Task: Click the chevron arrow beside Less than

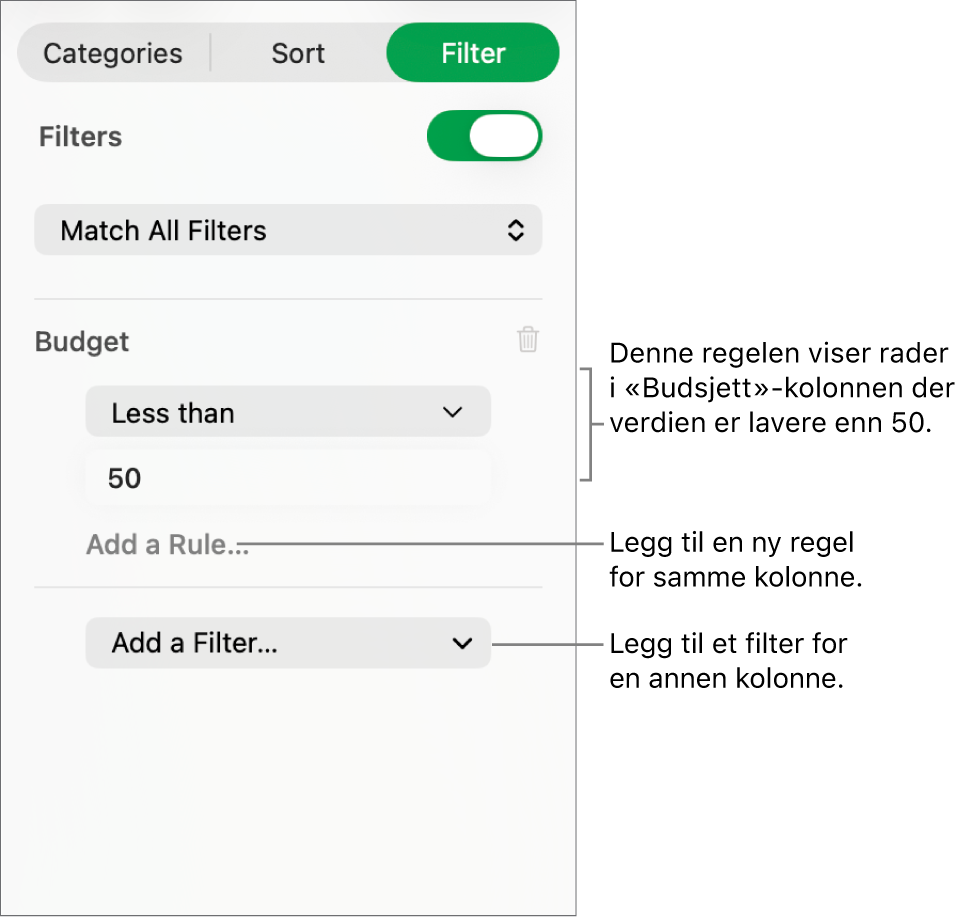Action: click(x=453, y=412)
